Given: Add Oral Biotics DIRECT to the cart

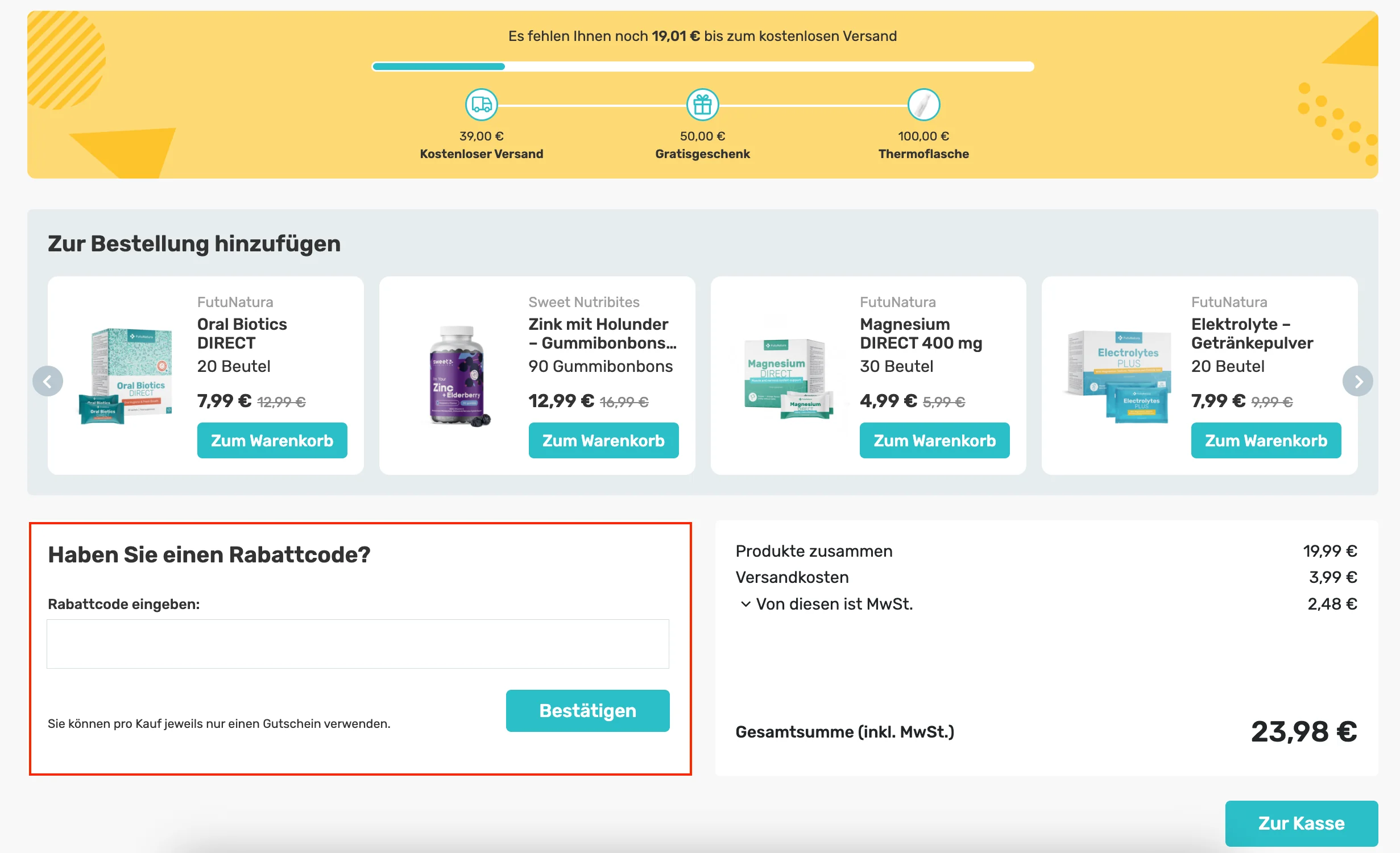Looking at the screenshot, I should [x=272, y=440].
